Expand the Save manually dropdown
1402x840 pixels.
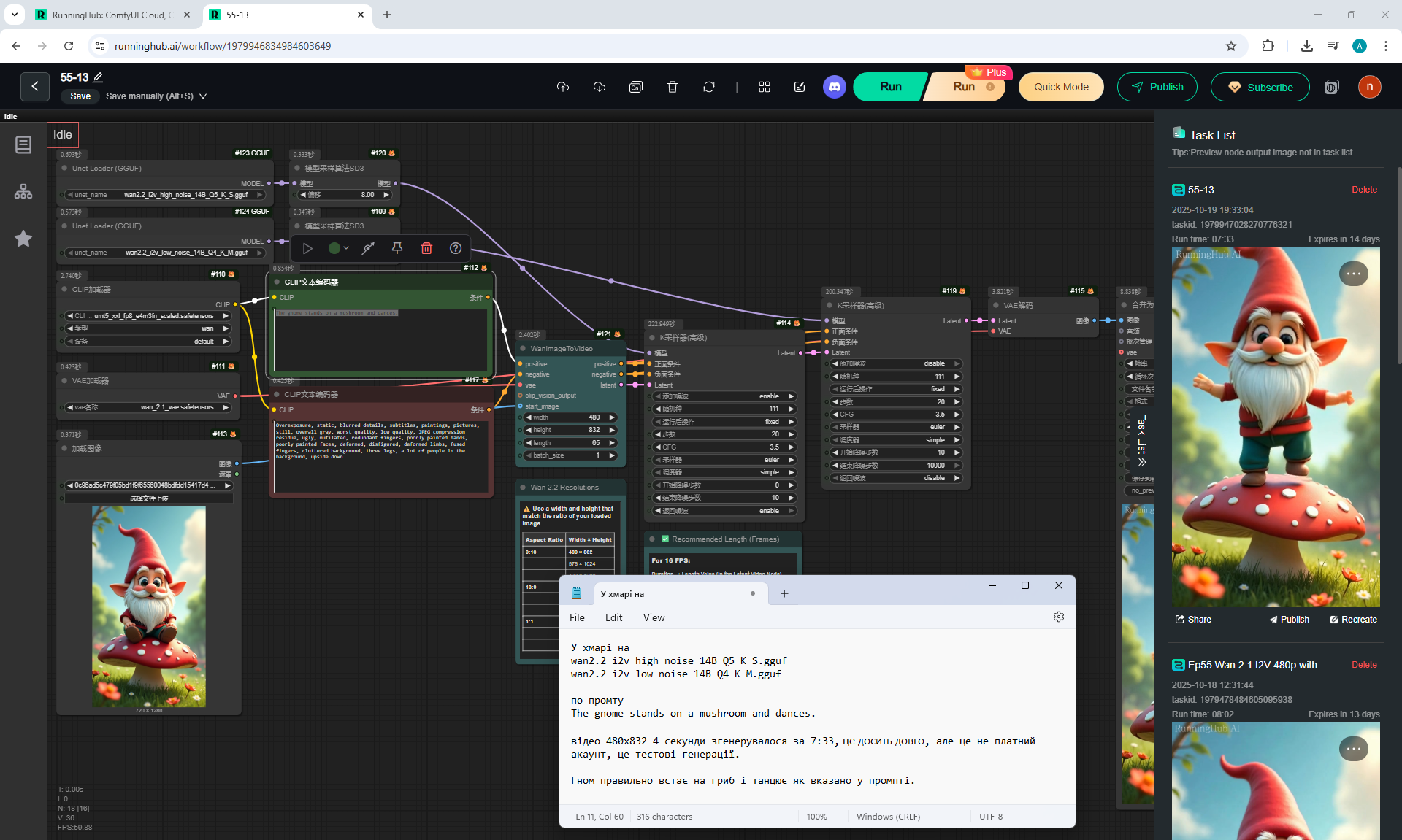pos(203,96)
